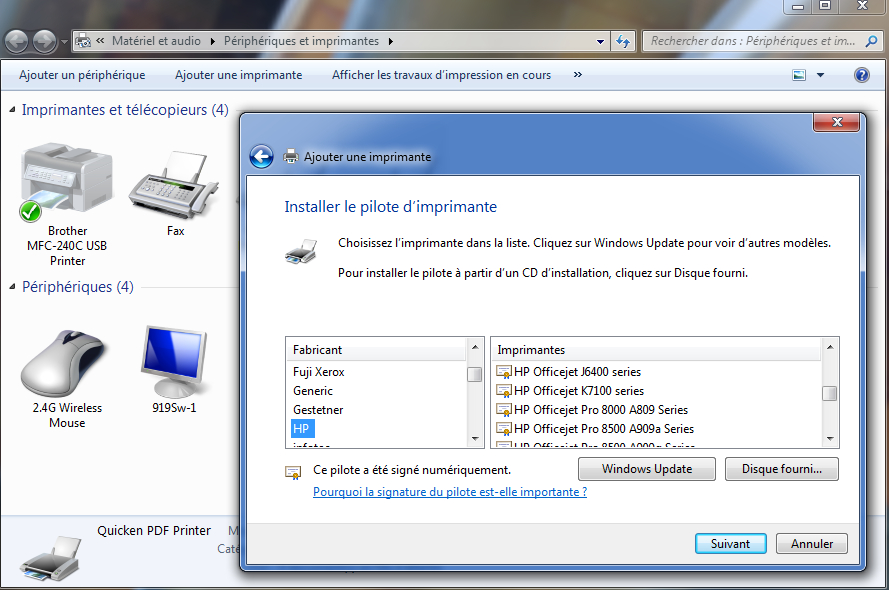Collapse the Périphériques group

(12, 287)
